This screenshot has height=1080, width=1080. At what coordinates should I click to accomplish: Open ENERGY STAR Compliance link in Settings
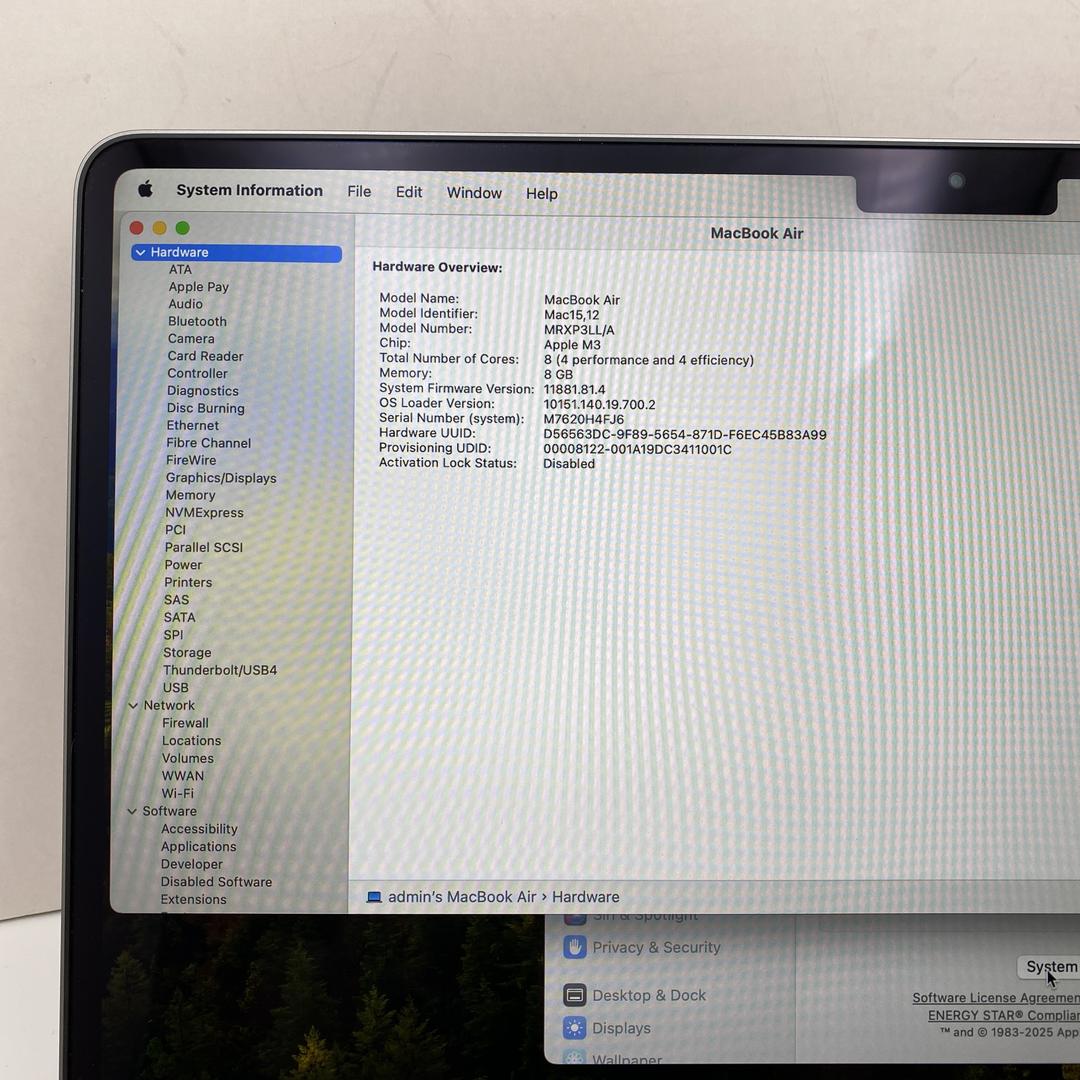point(1004,1015)
